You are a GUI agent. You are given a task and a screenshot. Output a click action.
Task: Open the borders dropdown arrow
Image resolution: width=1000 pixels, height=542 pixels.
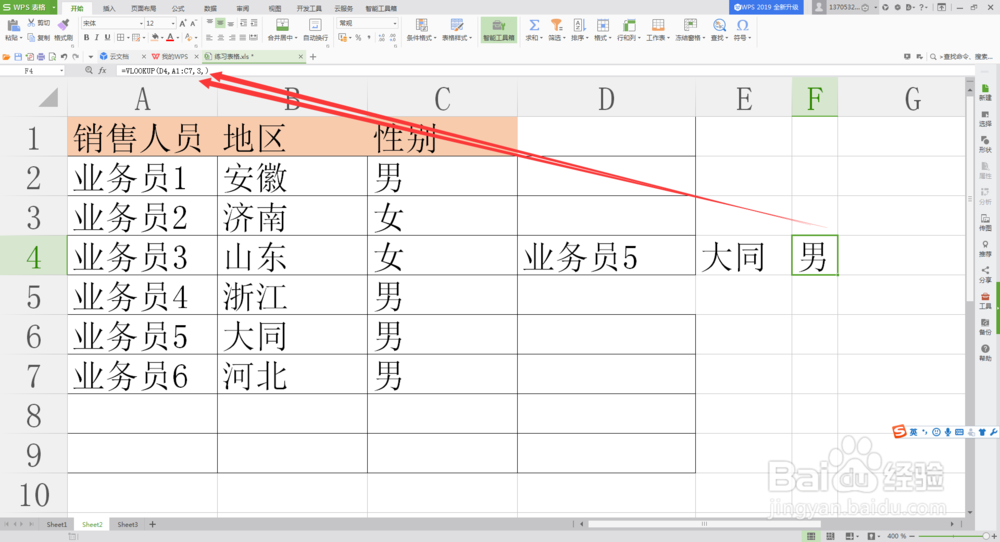(128, 38)
